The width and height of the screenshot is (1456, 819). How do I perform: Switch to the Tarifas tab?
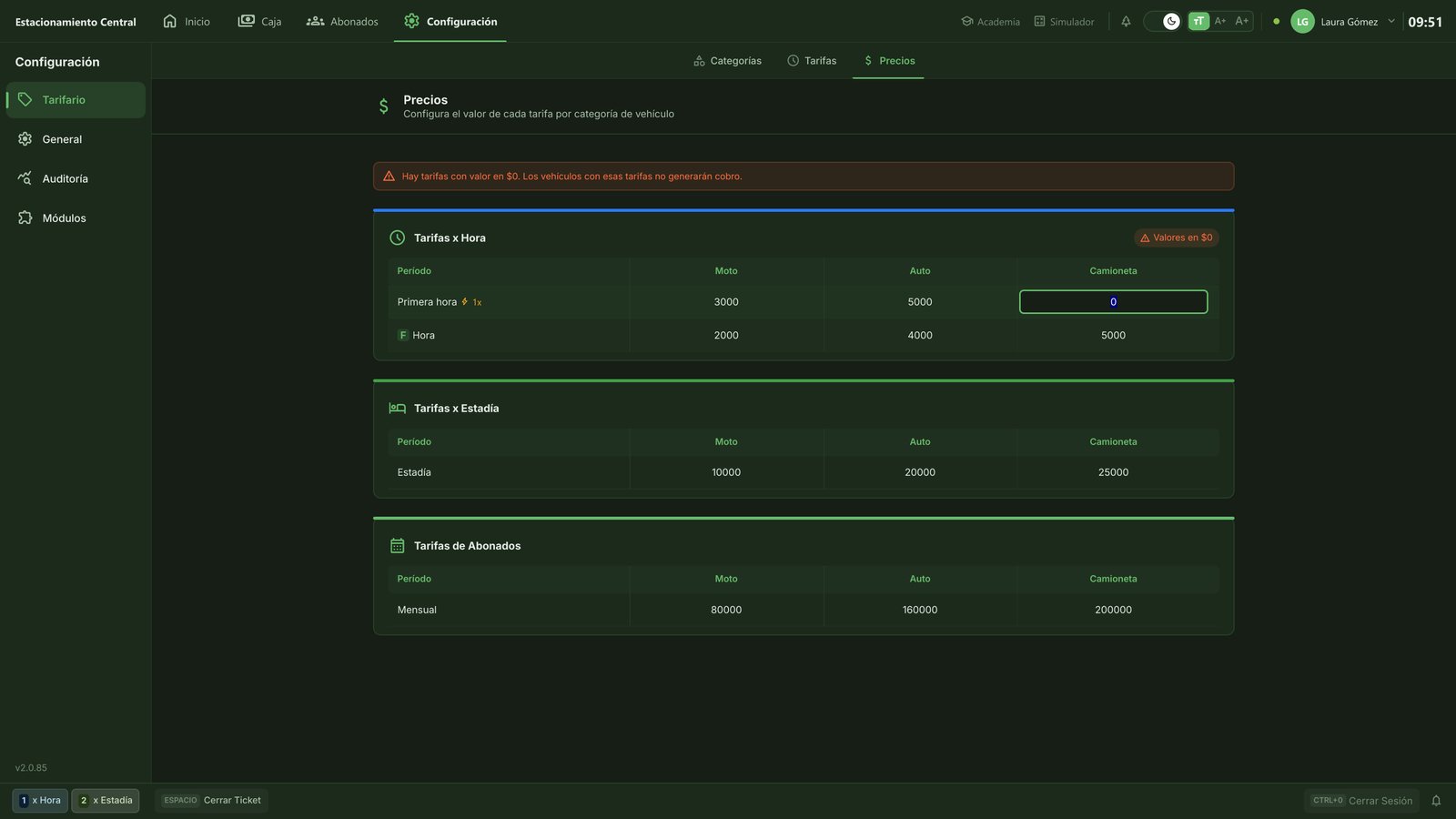(x=812, y=61)
